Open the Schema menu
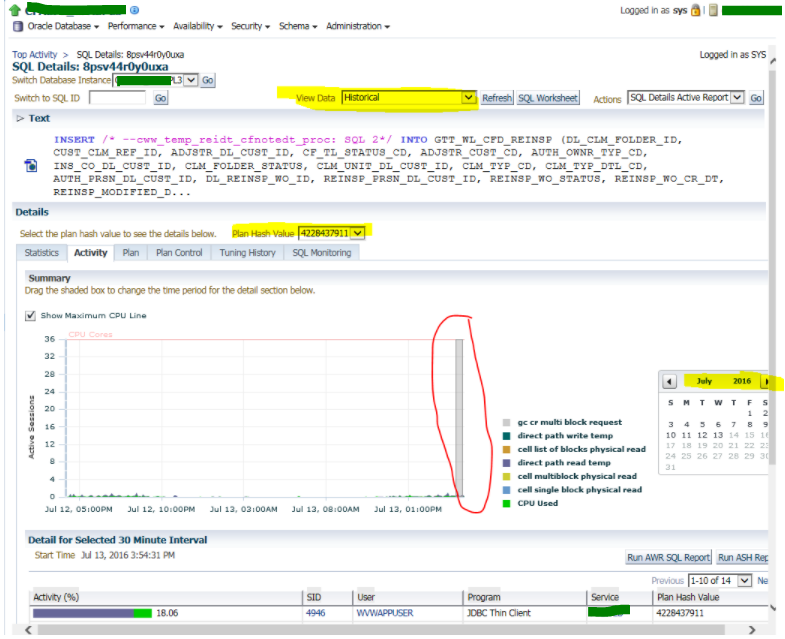Image resolution: width=785 pixels, height=639 pixels. point(298,26)
